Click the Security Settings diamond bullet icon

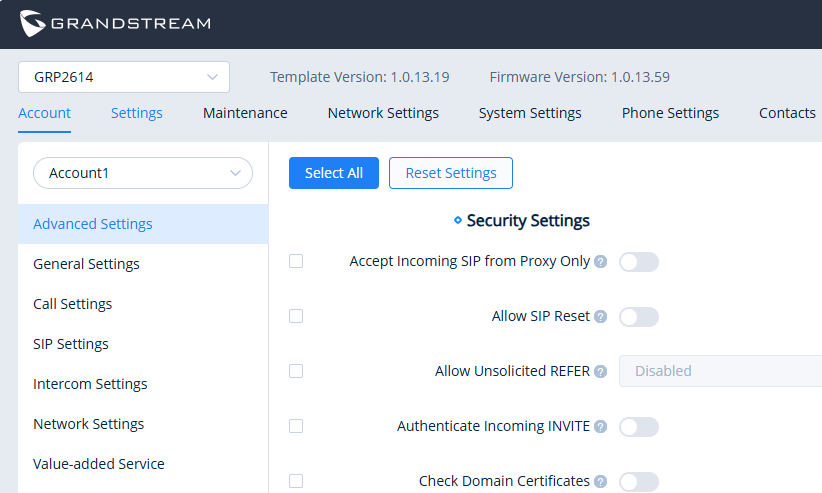(x=458, y=220)
